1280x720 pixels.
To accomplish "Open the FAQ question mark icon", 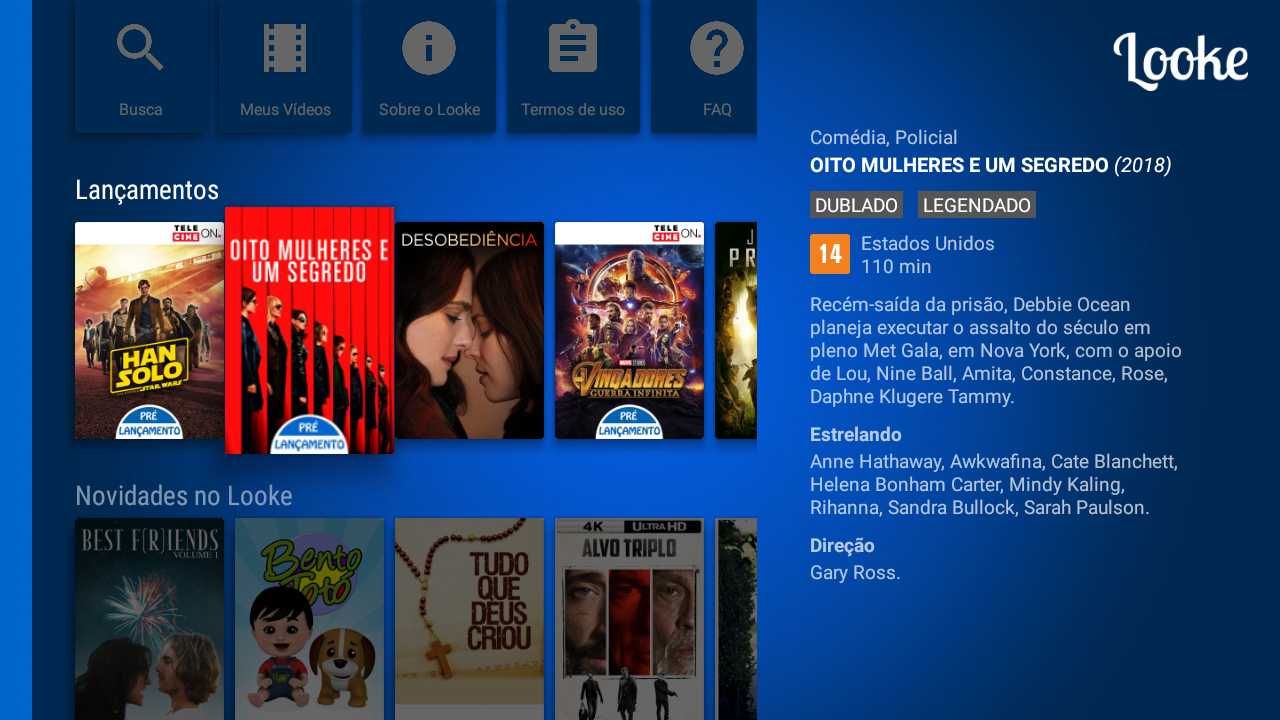I will coord(717,47).
